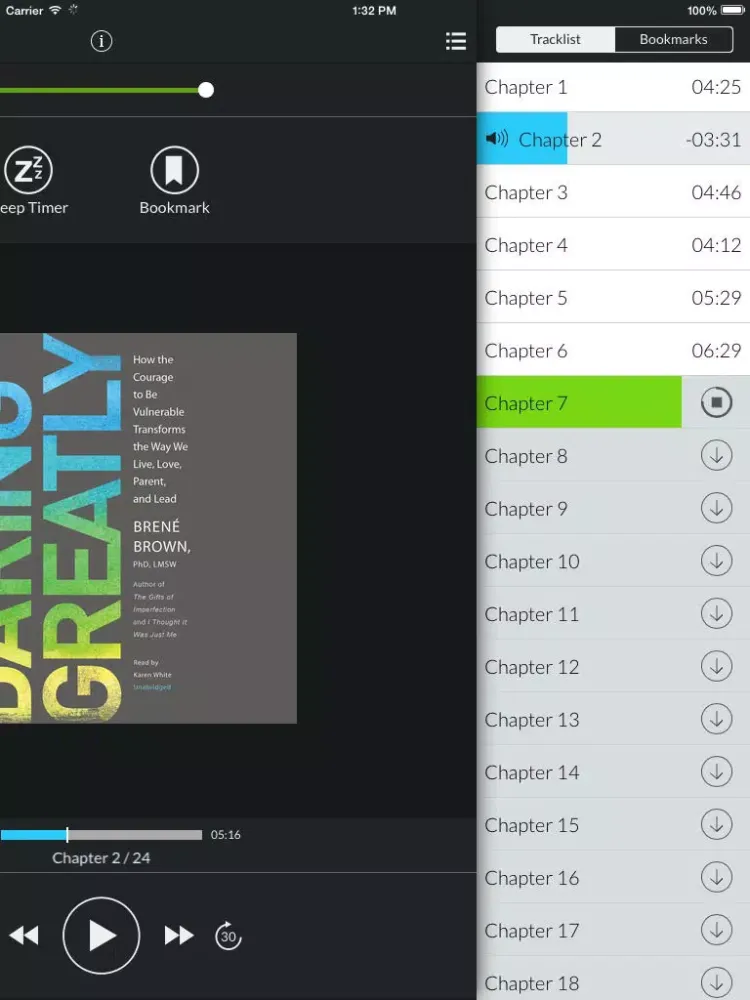
Task: Start playback with the play button
Action: coord(101,936)
